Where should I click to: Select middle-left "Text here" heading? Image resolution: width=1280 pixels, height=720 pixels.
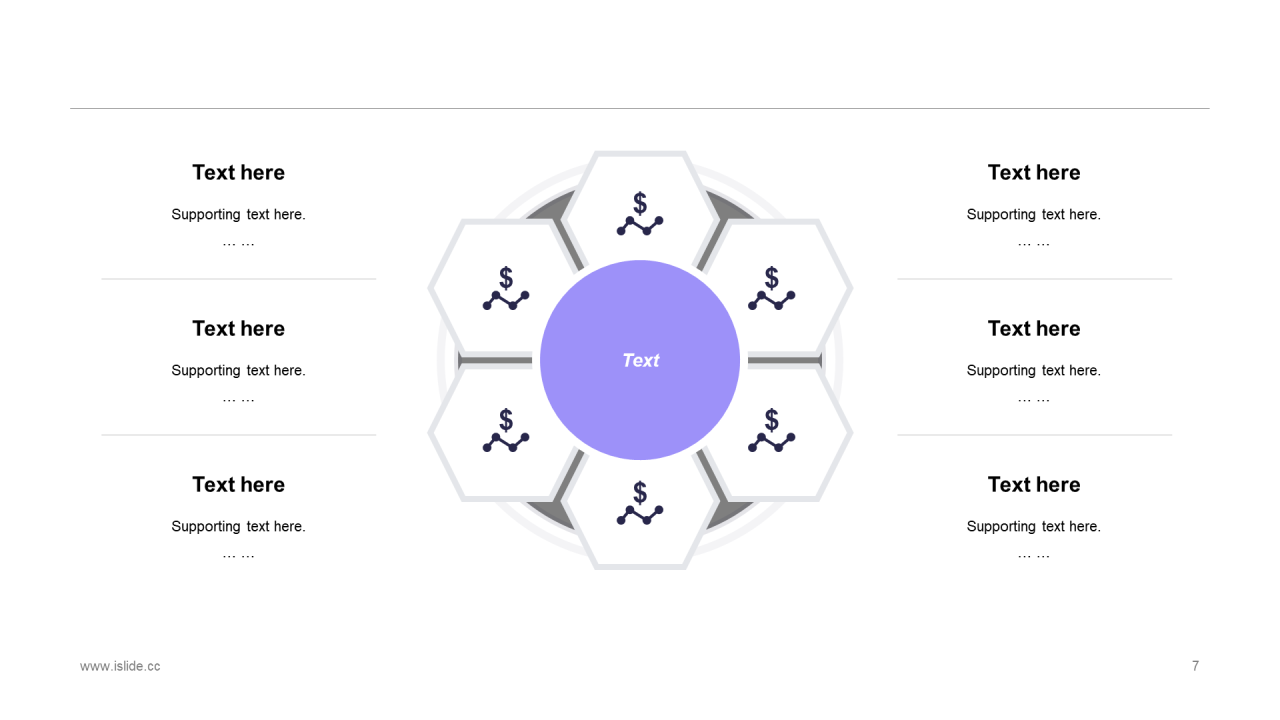click(238, 328)
